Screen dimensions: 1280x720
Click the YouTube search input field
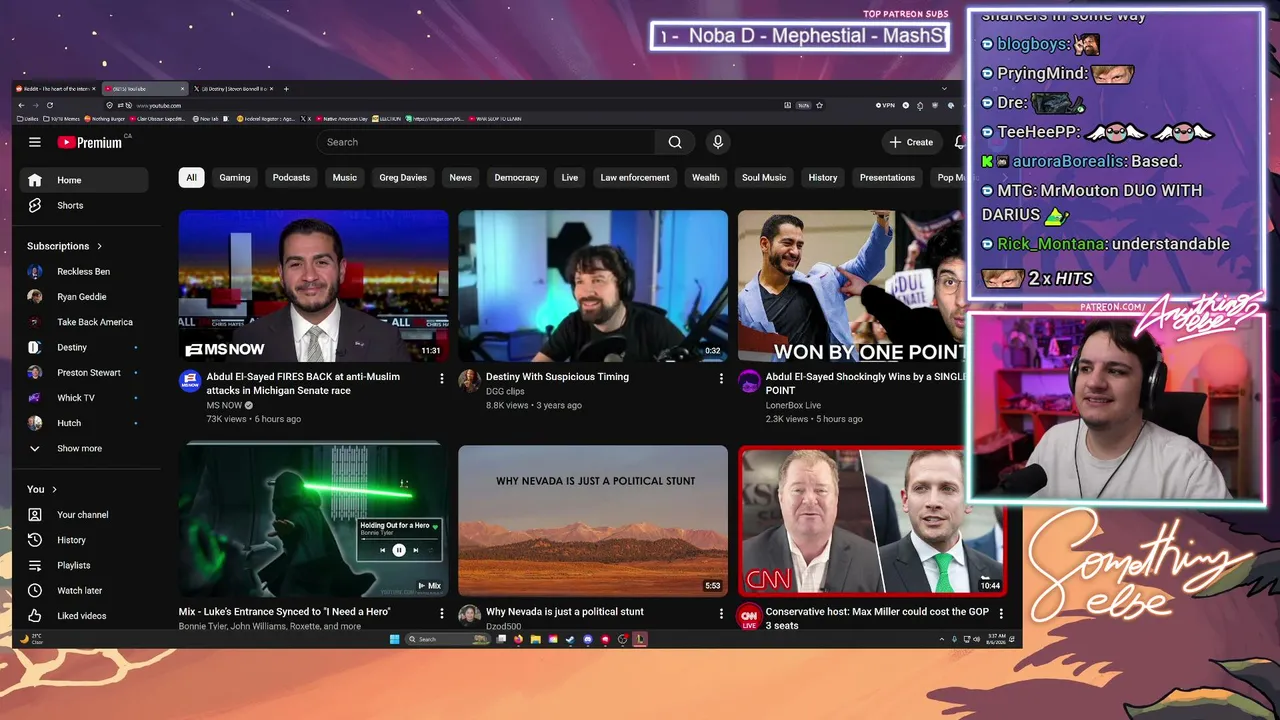pos(487,142)
